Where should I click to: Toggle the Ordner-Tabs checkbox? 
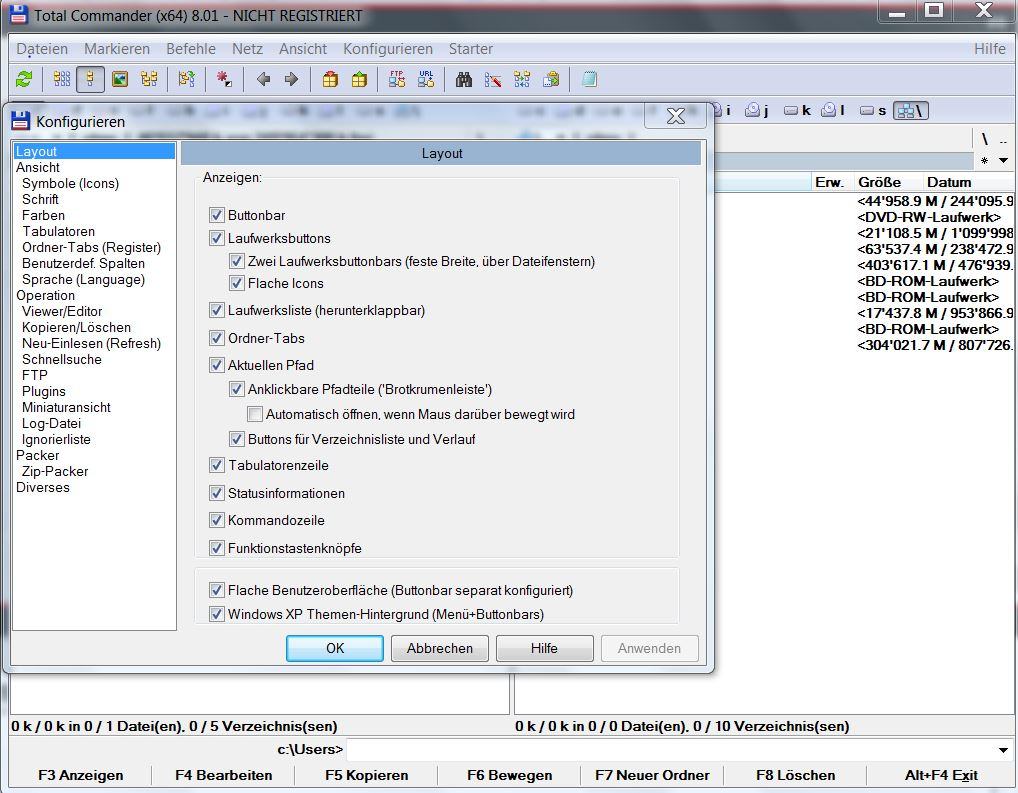(x=217, y=338)
